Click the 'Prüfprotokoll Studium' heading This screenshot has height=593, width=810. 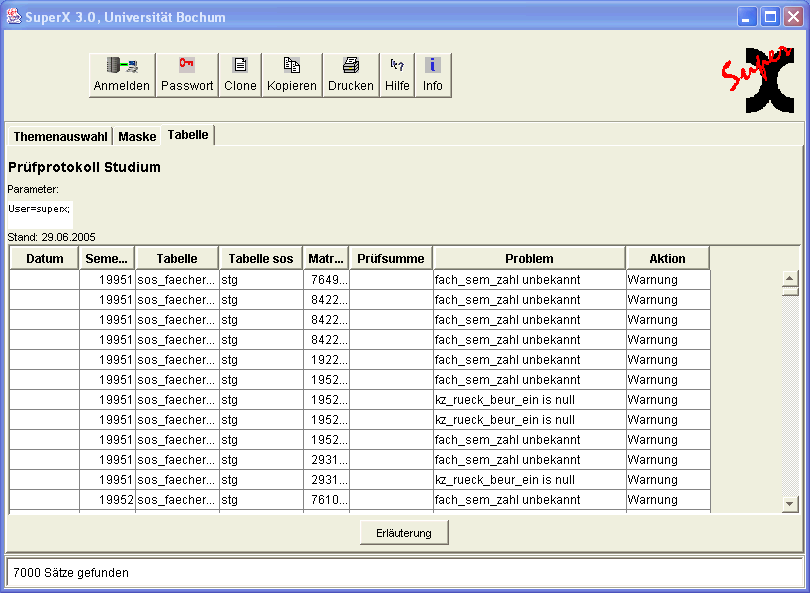pos(84,167)
